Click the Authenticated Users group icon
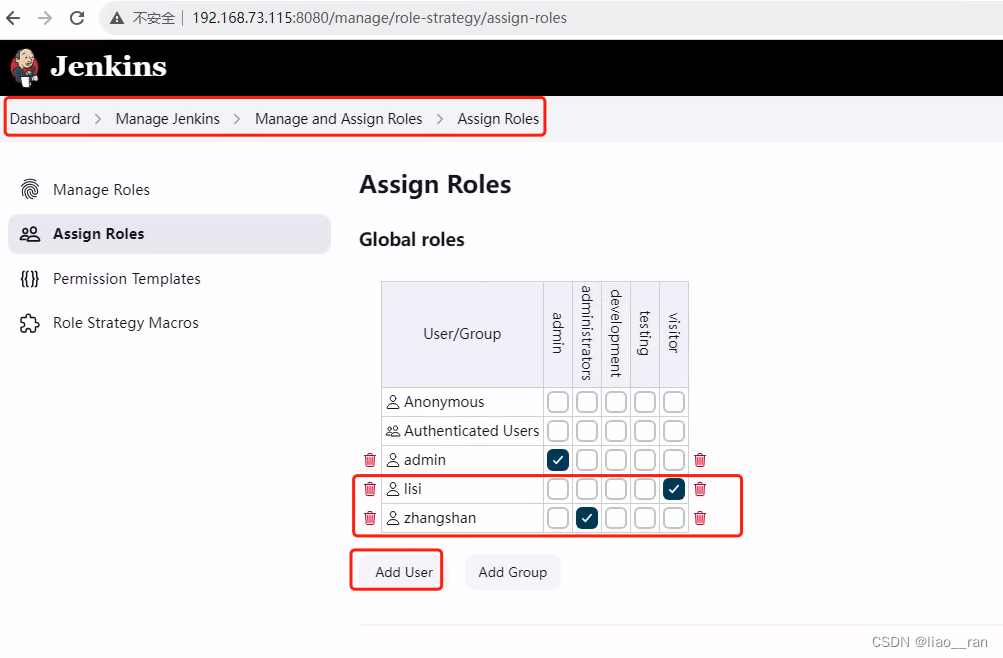Viewport: 1003px width, 658px height. tap(393, 431)
